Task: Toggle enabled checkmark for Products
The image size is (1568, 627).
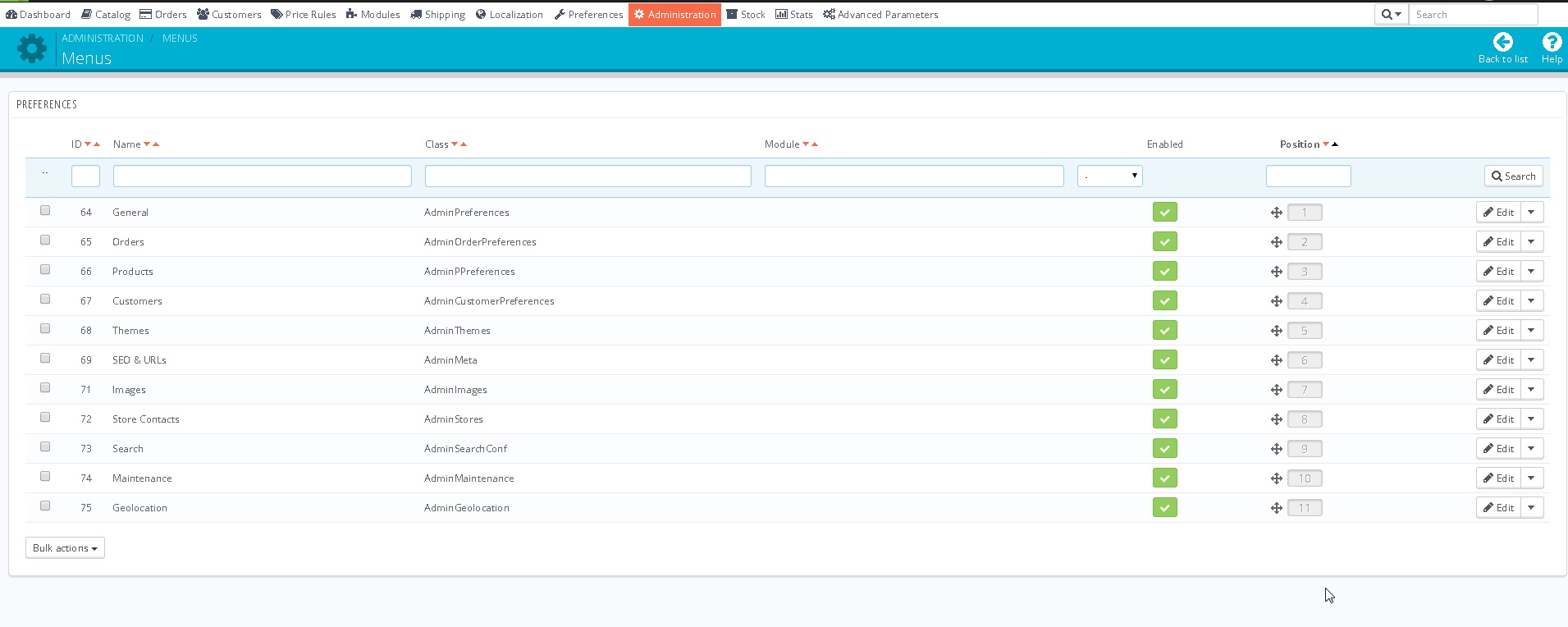Action: [1164, 272]
